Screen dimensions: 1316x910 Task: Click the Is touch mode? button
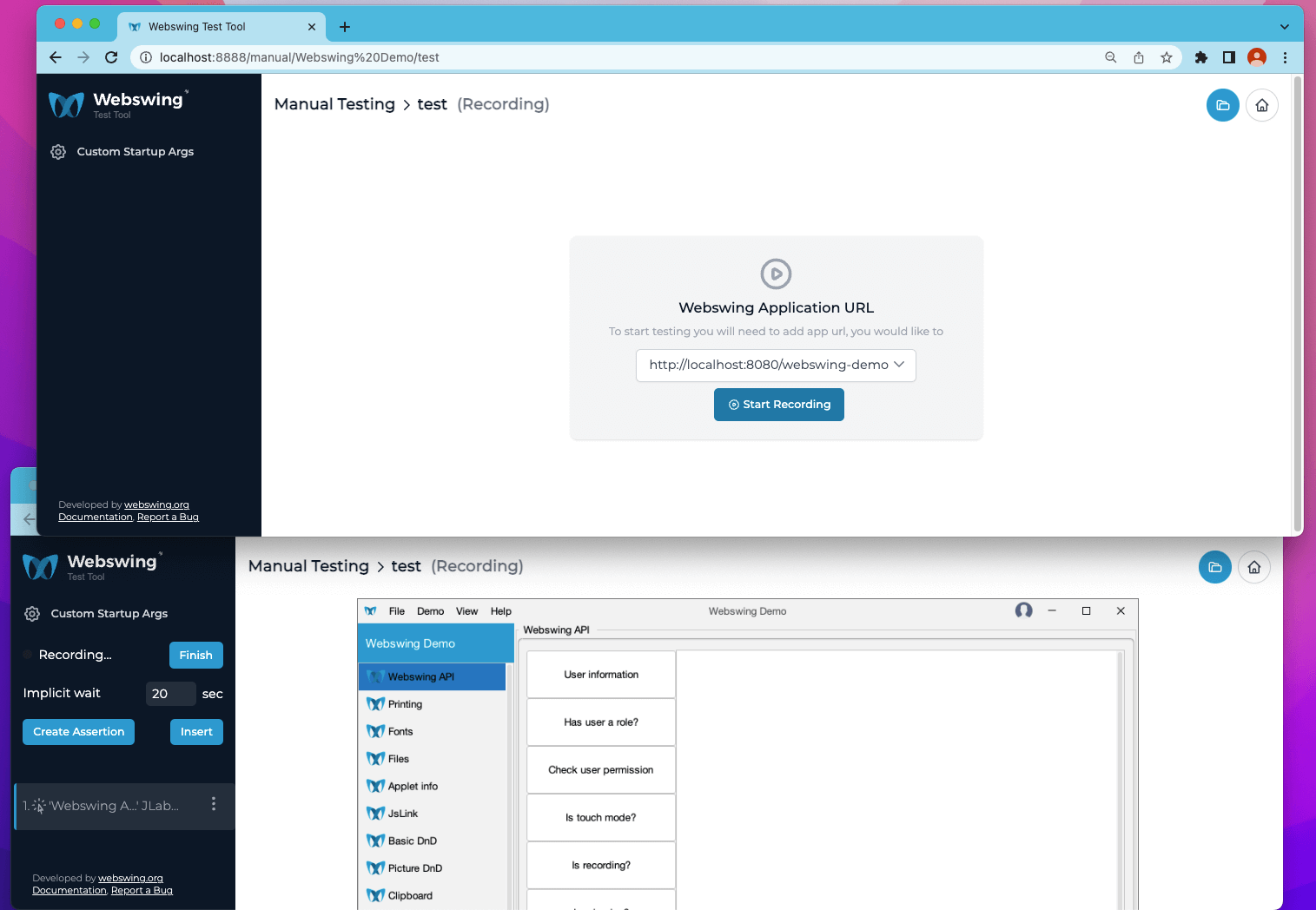(601, 818)
